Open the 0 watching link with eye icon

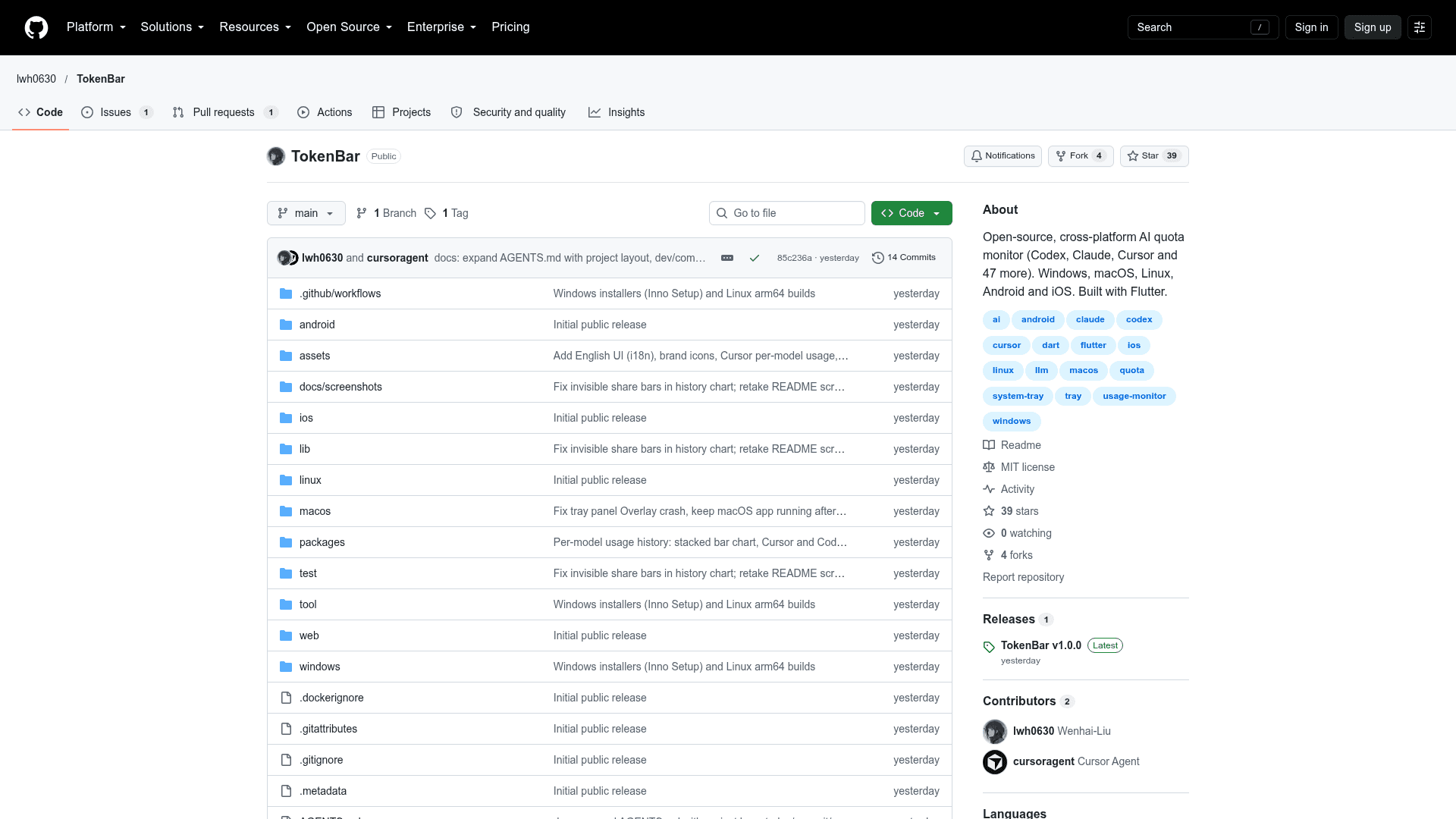tap(1017, 533)
